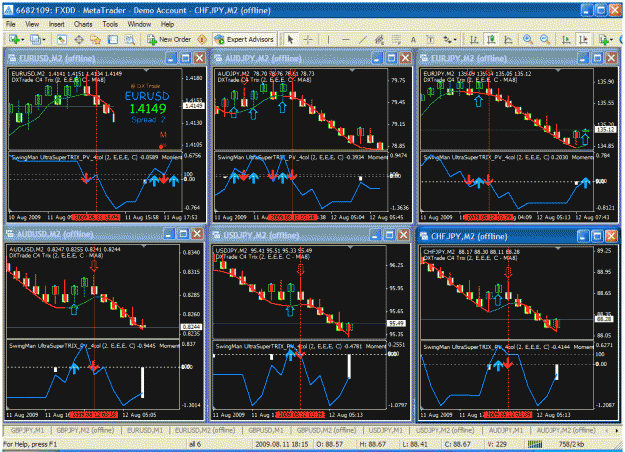Screen dimensions: 625x452
Task: Switch chart to Candlesticks mode
Action: point(491,39)
